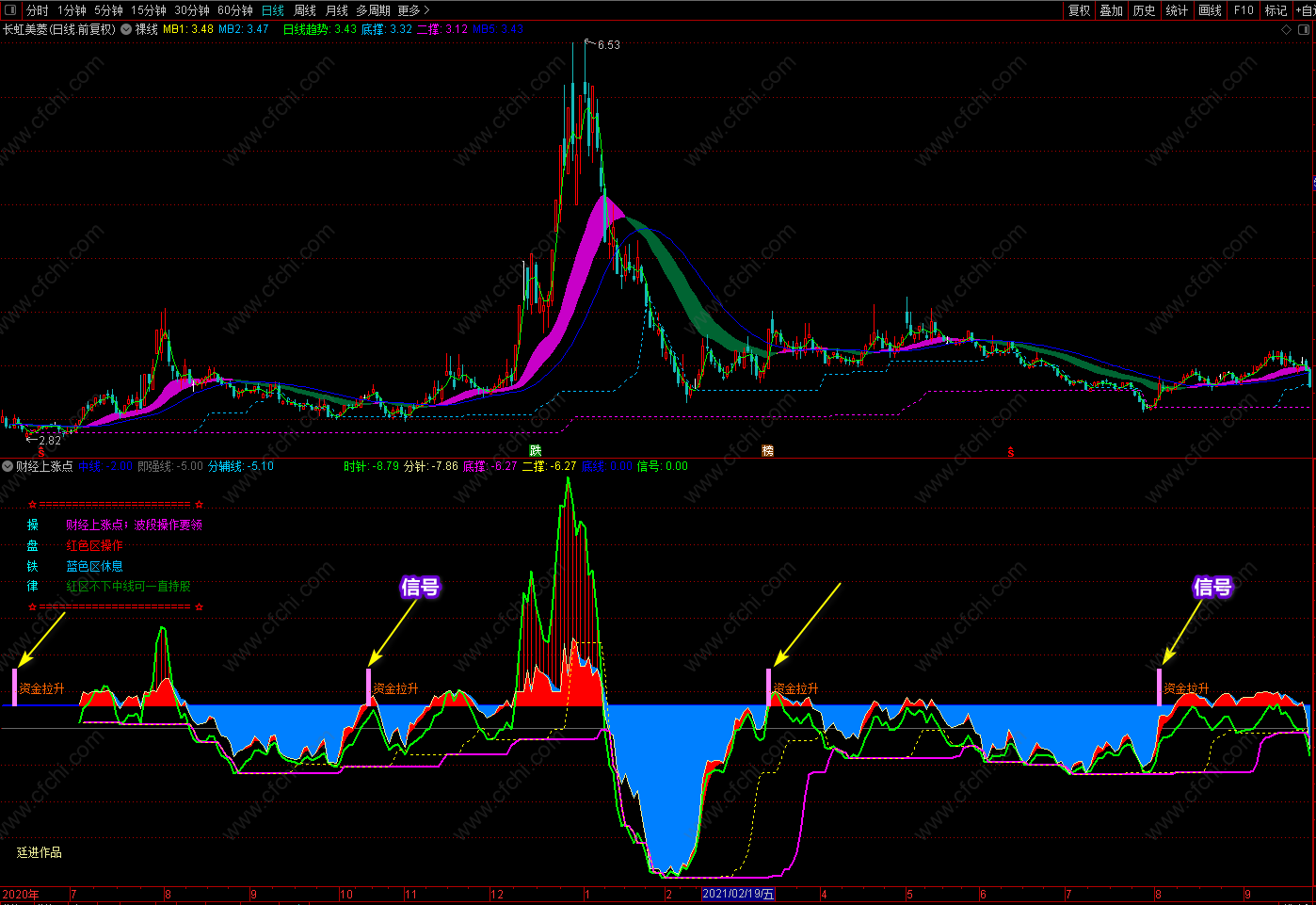This screenshot has width=1316, height=905.
Task: Select the 日线 daily tab
Action: [x=273, y=10]
